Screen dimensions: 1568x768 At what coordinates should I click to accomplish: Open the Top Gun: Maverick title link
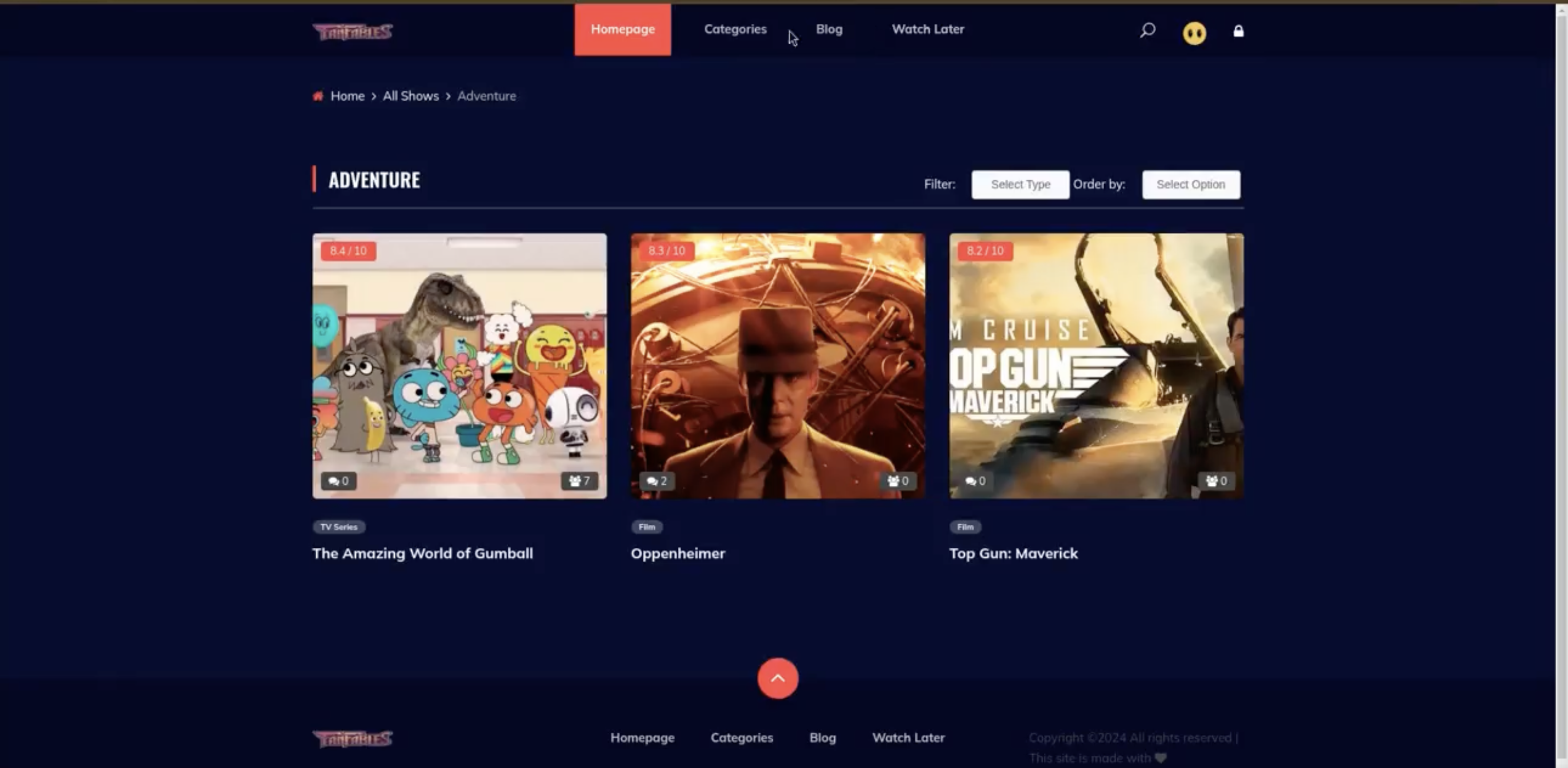[x=1013, y=553]
